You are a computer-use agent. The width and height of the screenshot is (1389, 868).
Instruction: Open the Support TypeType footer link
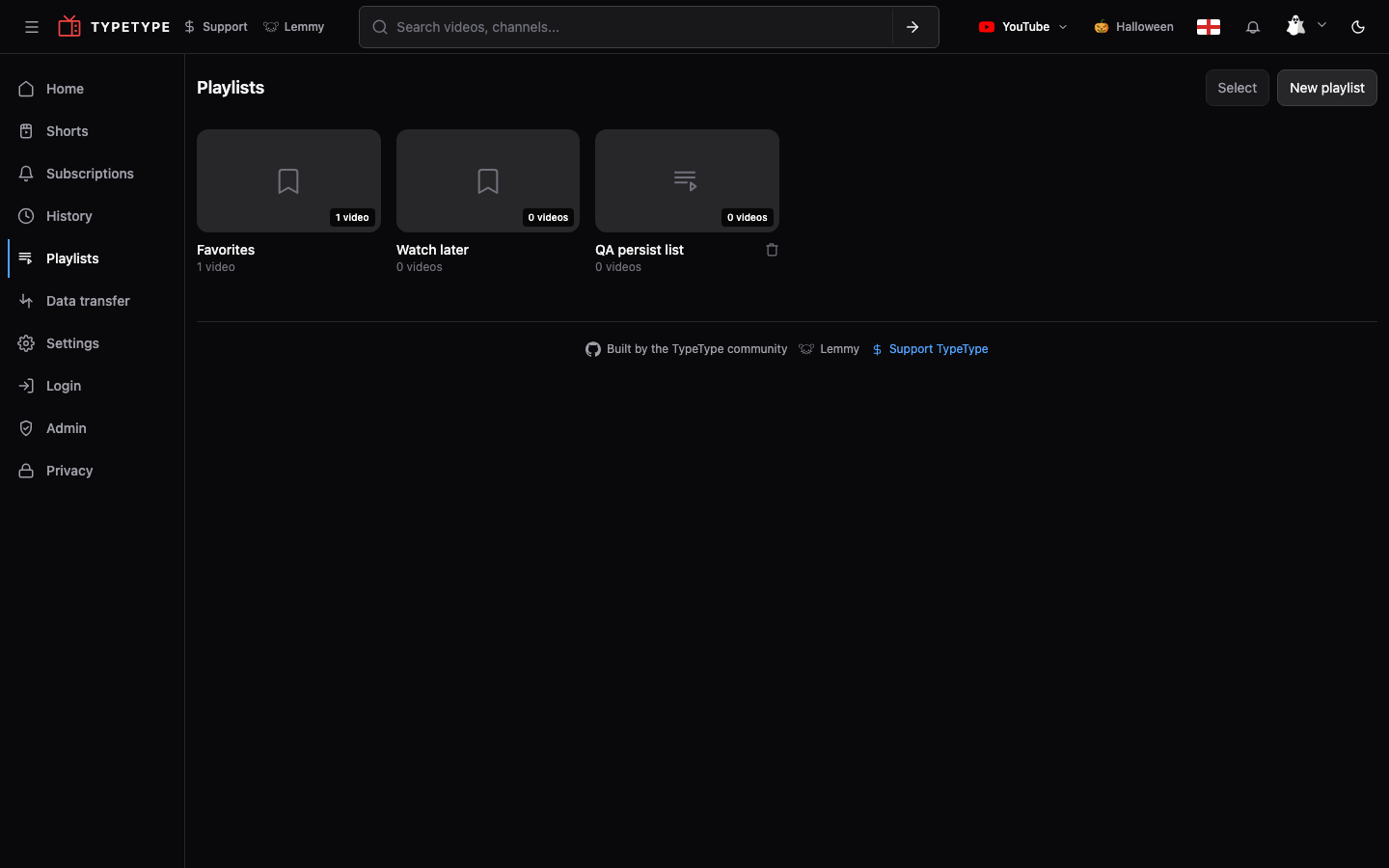930,349
